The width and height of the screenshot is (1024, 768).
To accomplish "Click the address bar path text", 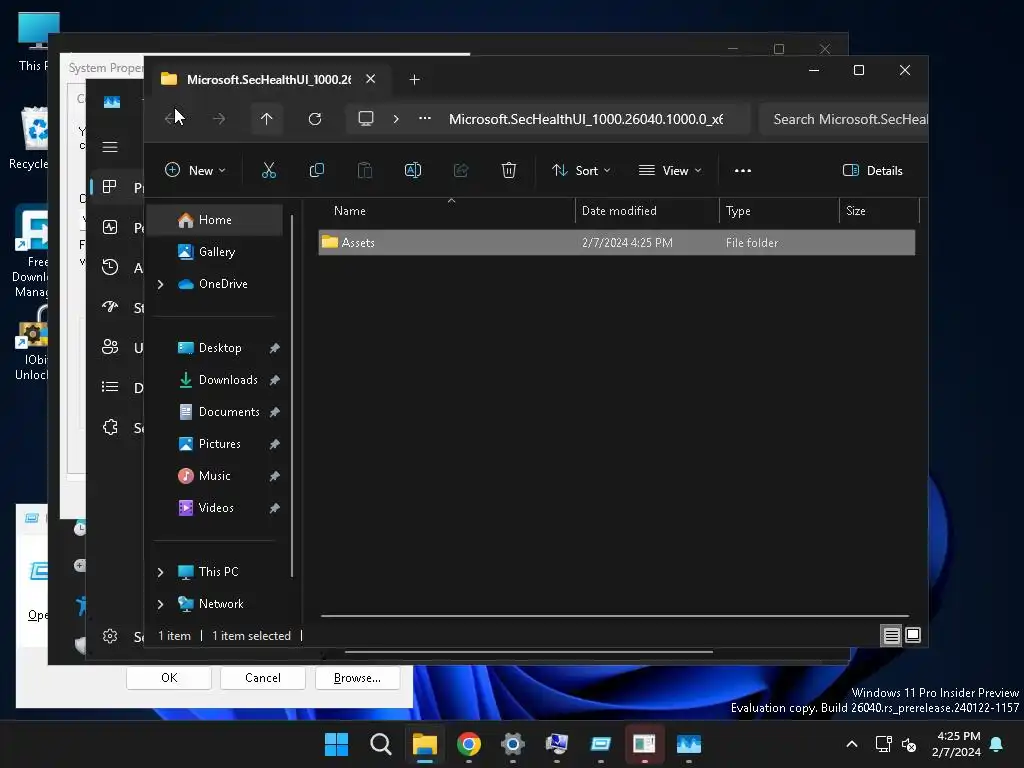I will tap(586, 120).
